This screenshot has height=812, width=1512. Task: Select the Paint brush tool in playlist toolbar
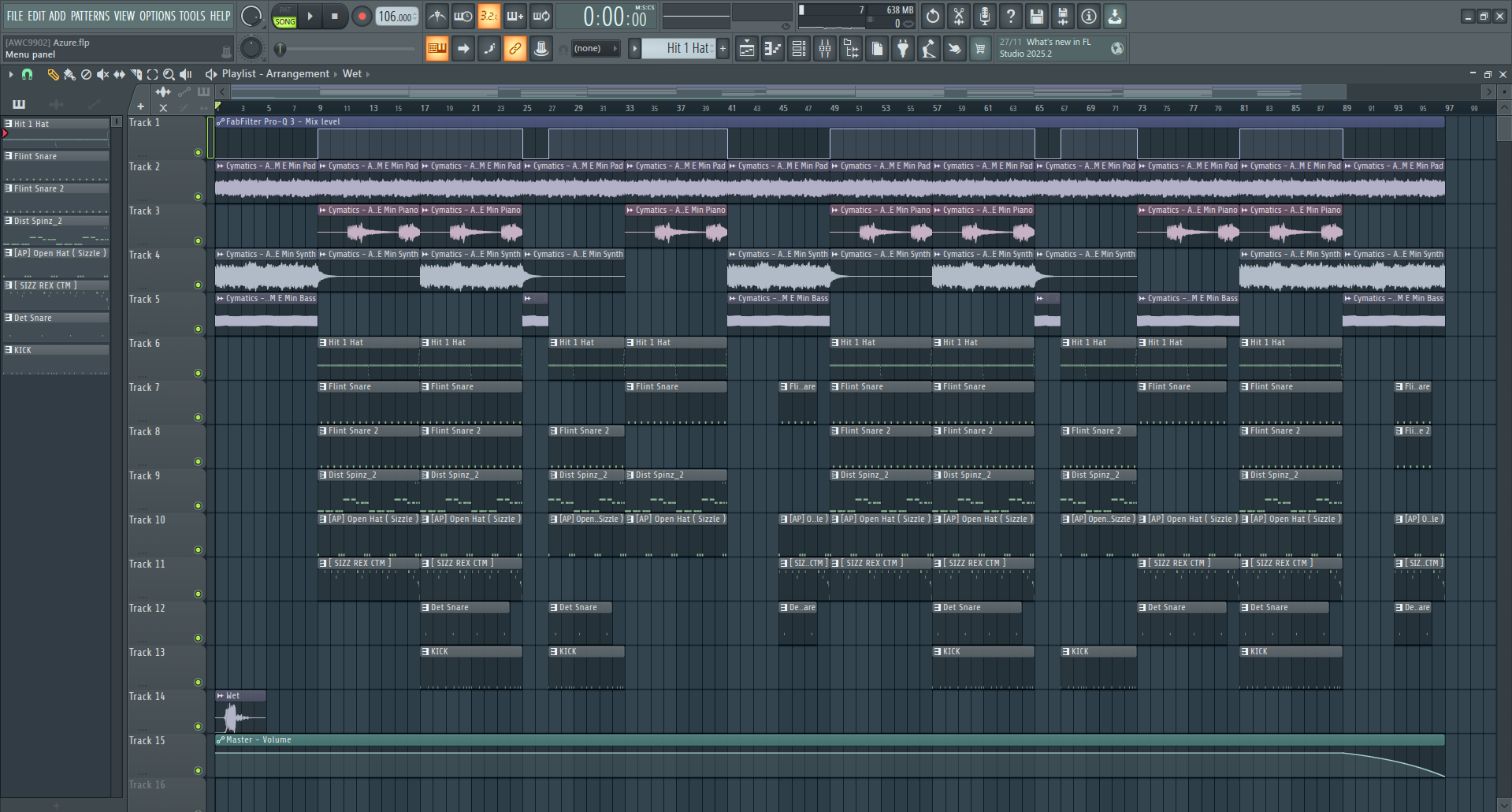coord(69,74)
